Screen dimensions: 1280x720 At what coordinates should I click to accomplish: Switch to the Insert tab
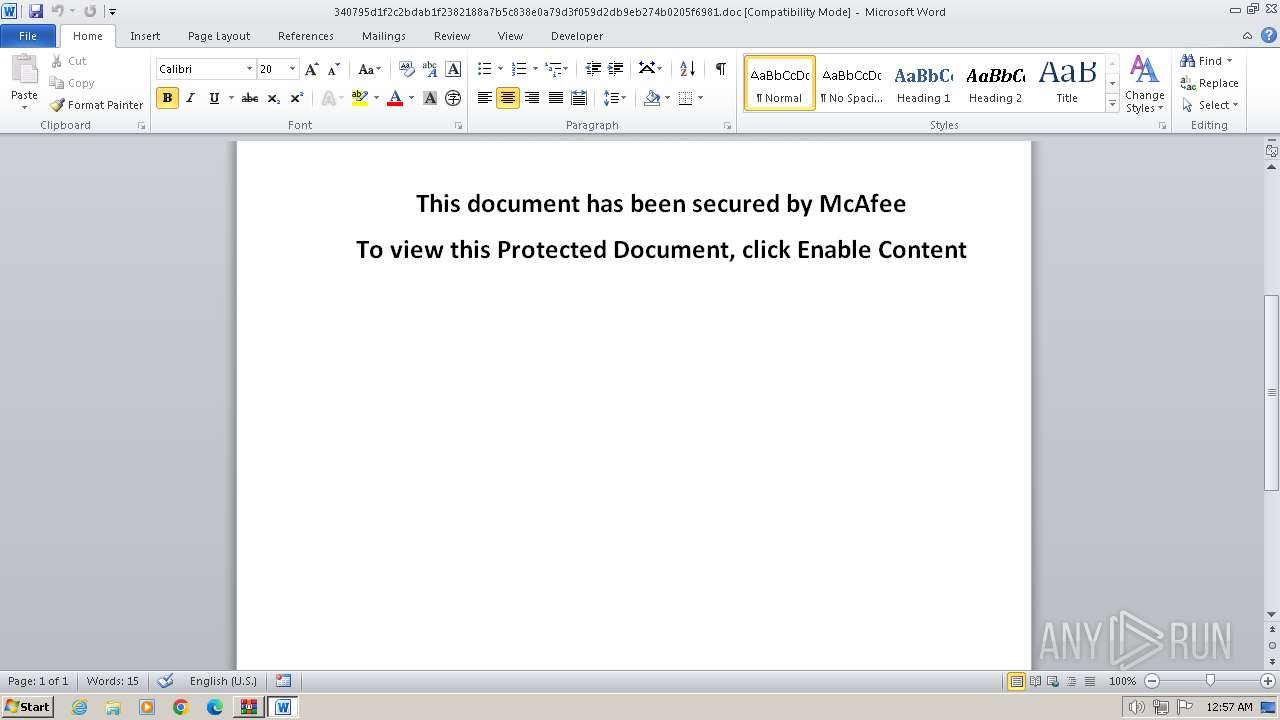[x=145, y=35]
